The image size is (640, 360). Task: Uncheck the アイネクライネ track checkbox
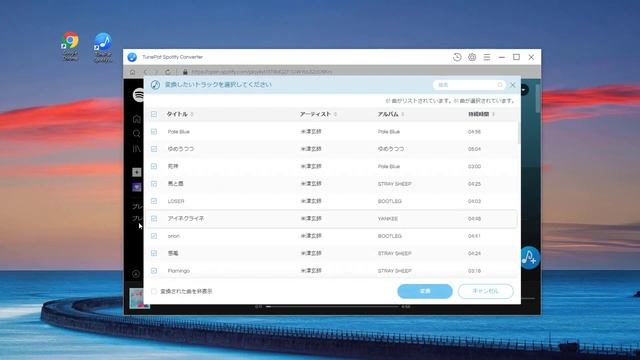coord(154,218)
